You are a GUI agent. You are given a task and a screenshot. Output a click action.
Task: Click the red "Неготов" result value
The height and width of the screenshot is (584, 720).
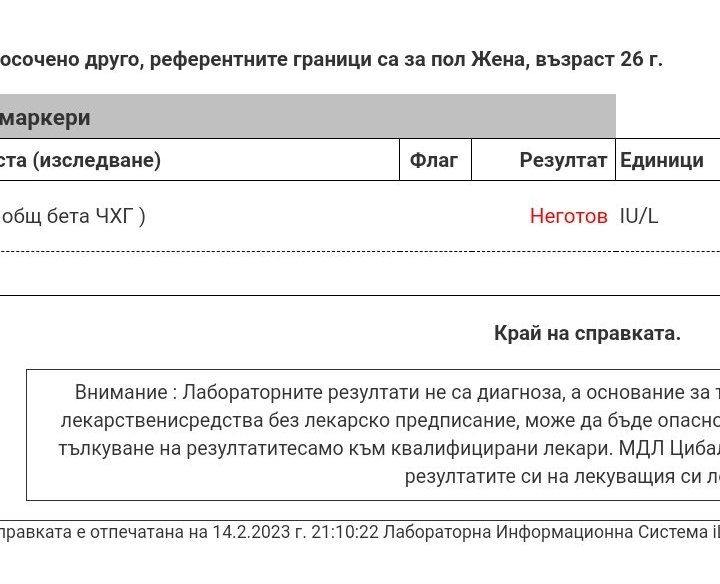(x=568, y=216)
